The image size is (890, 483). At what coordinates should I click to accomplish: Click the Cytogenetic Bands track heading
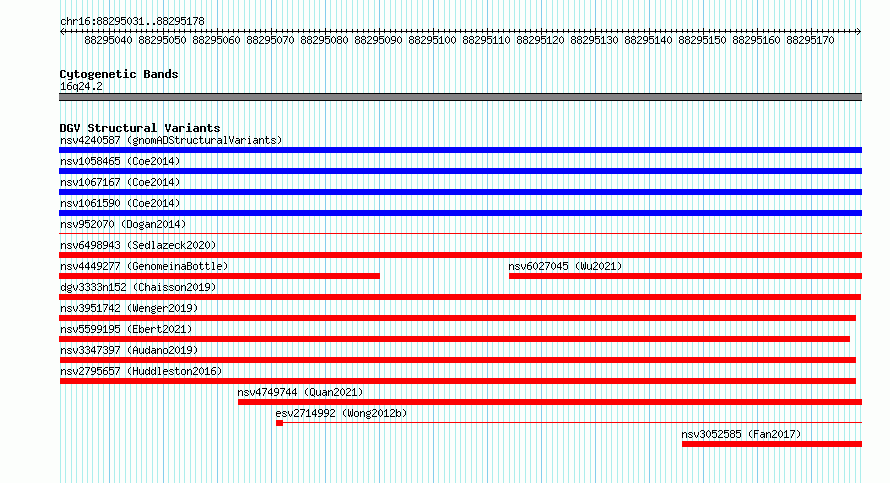click(119, 74)
